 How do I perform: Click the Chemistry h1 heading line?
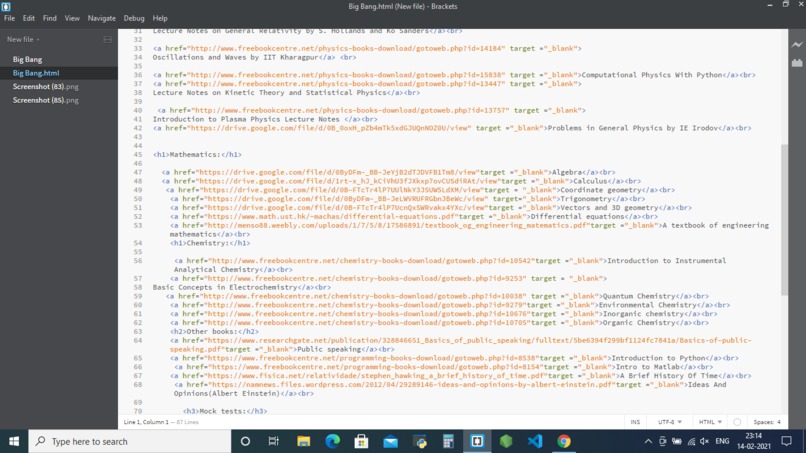(210, 243)
